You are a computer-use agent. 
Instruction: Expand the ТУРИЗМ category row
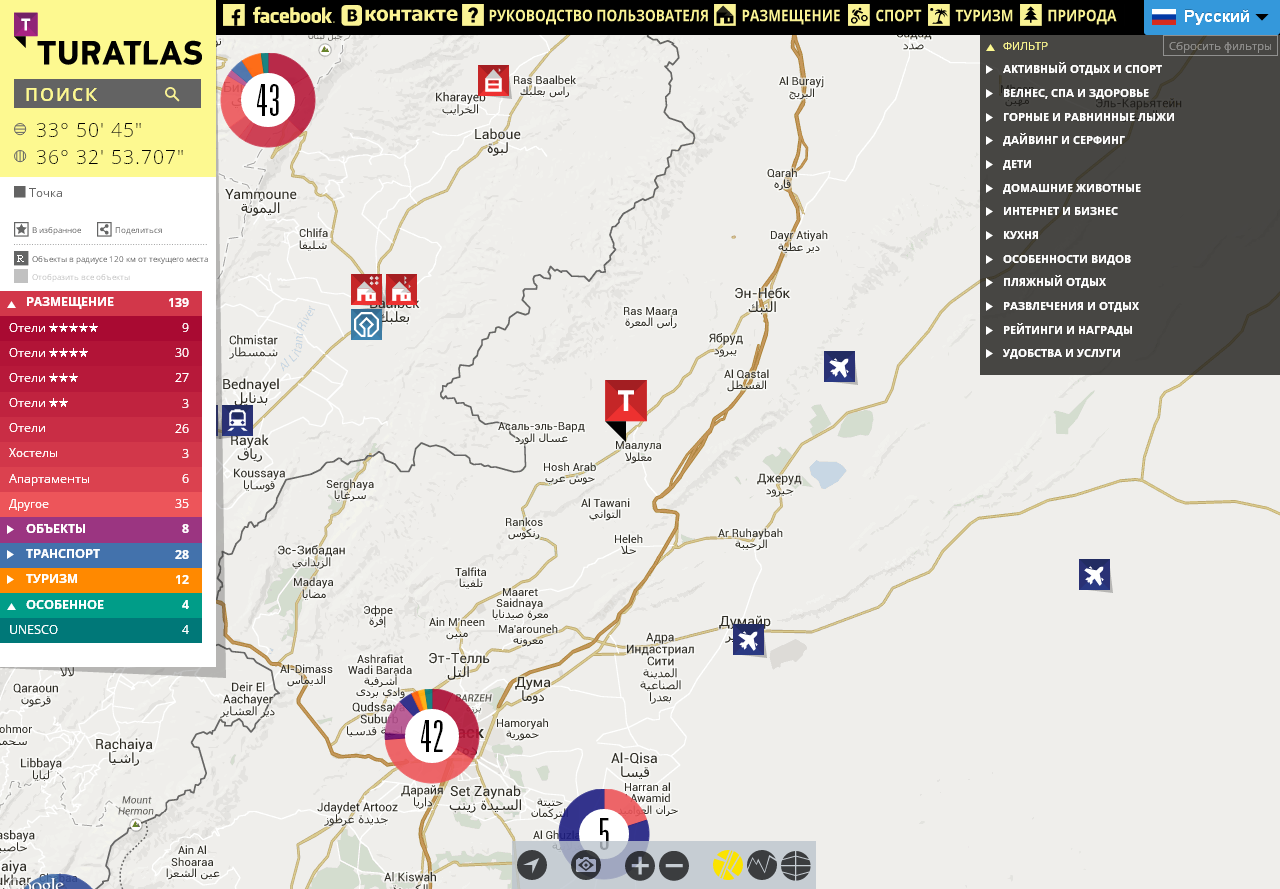click(x=101, y=579)
